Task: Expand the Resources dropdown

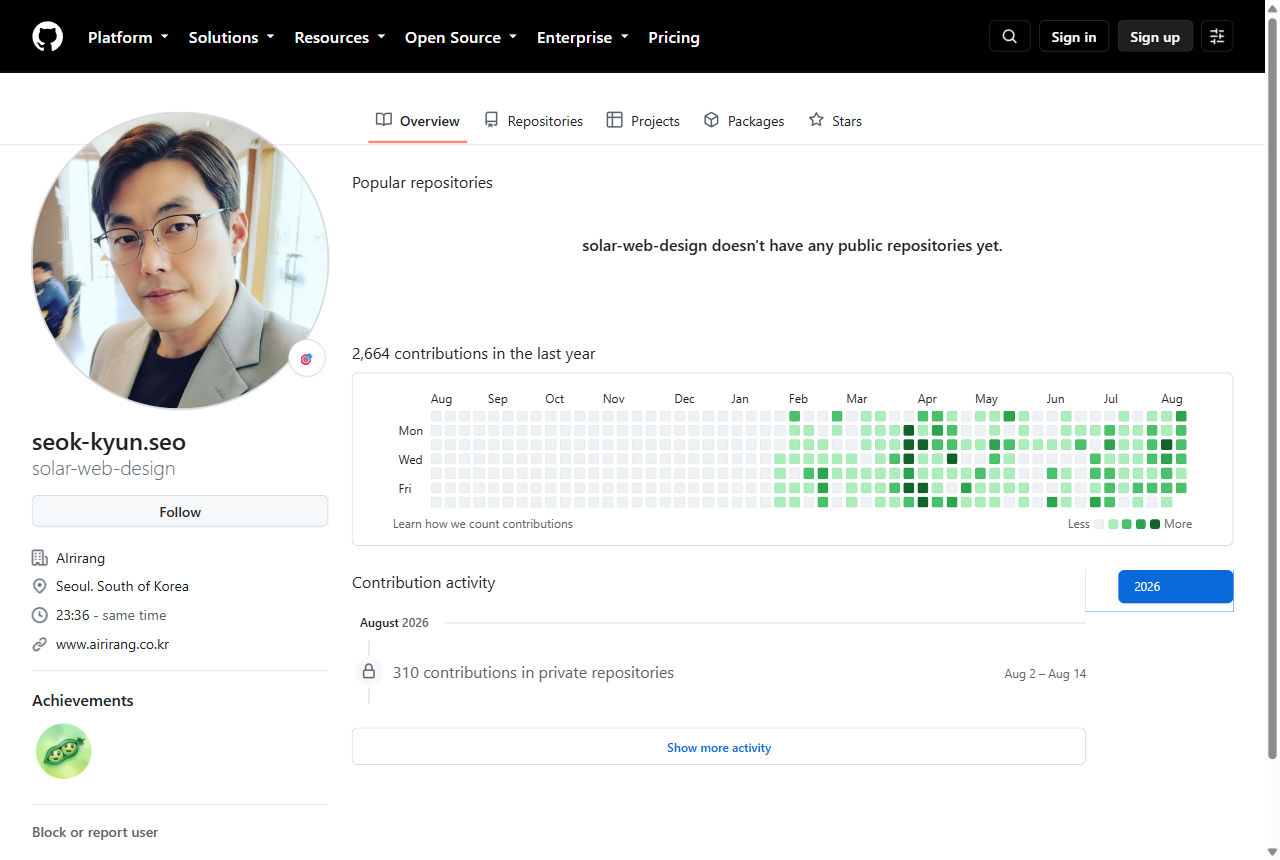Action: (x=339, y=37)
